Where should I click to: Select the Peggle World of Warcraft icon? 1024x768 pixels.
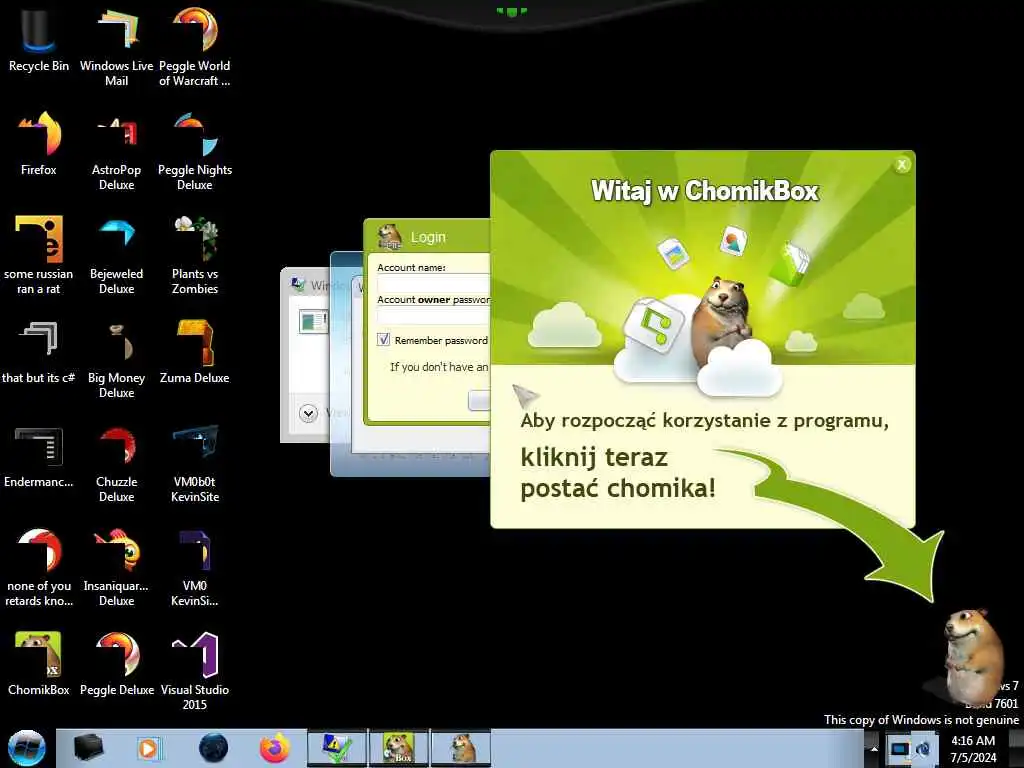pos(195,47)
